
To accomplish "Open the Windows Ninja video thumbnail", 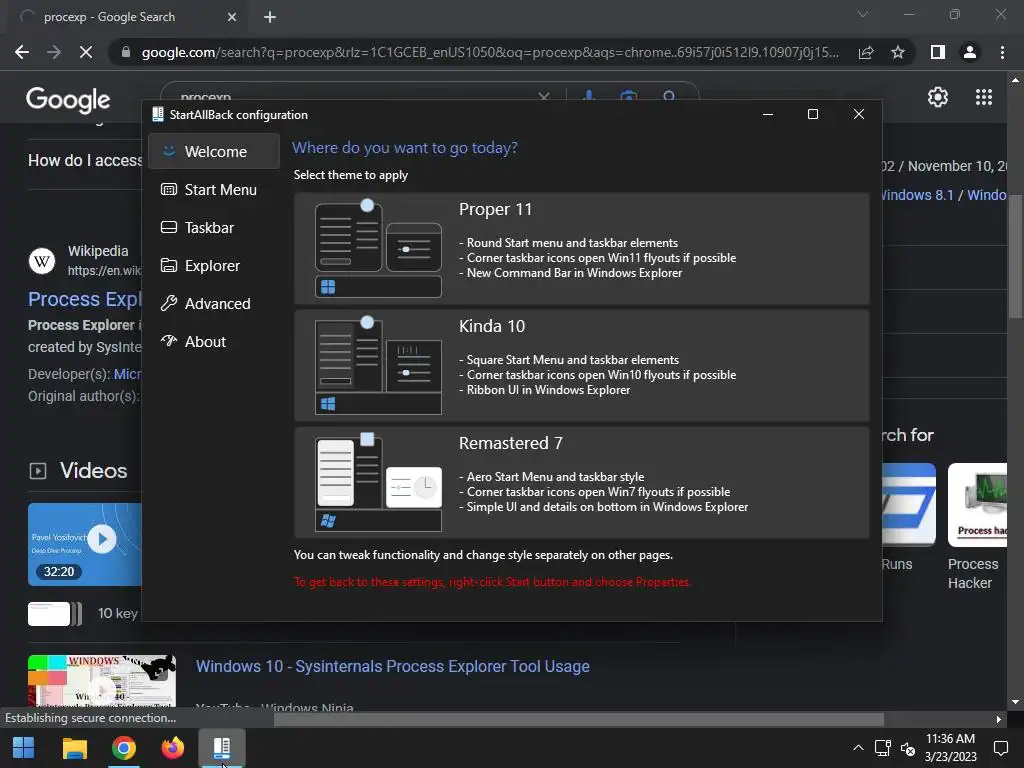I will click(101, 680).
